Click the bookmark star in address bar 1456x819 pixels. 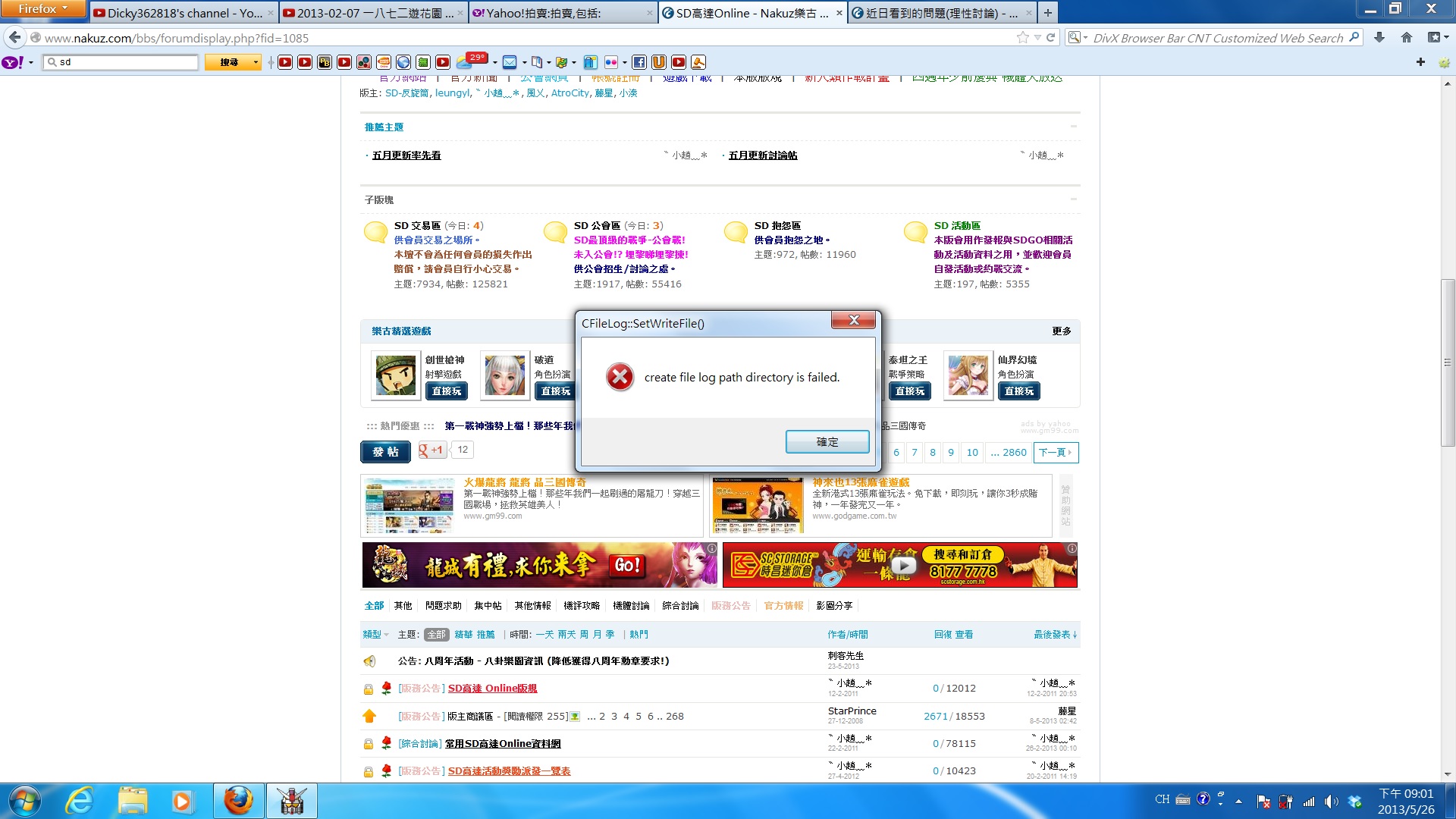pos(1022,37)
